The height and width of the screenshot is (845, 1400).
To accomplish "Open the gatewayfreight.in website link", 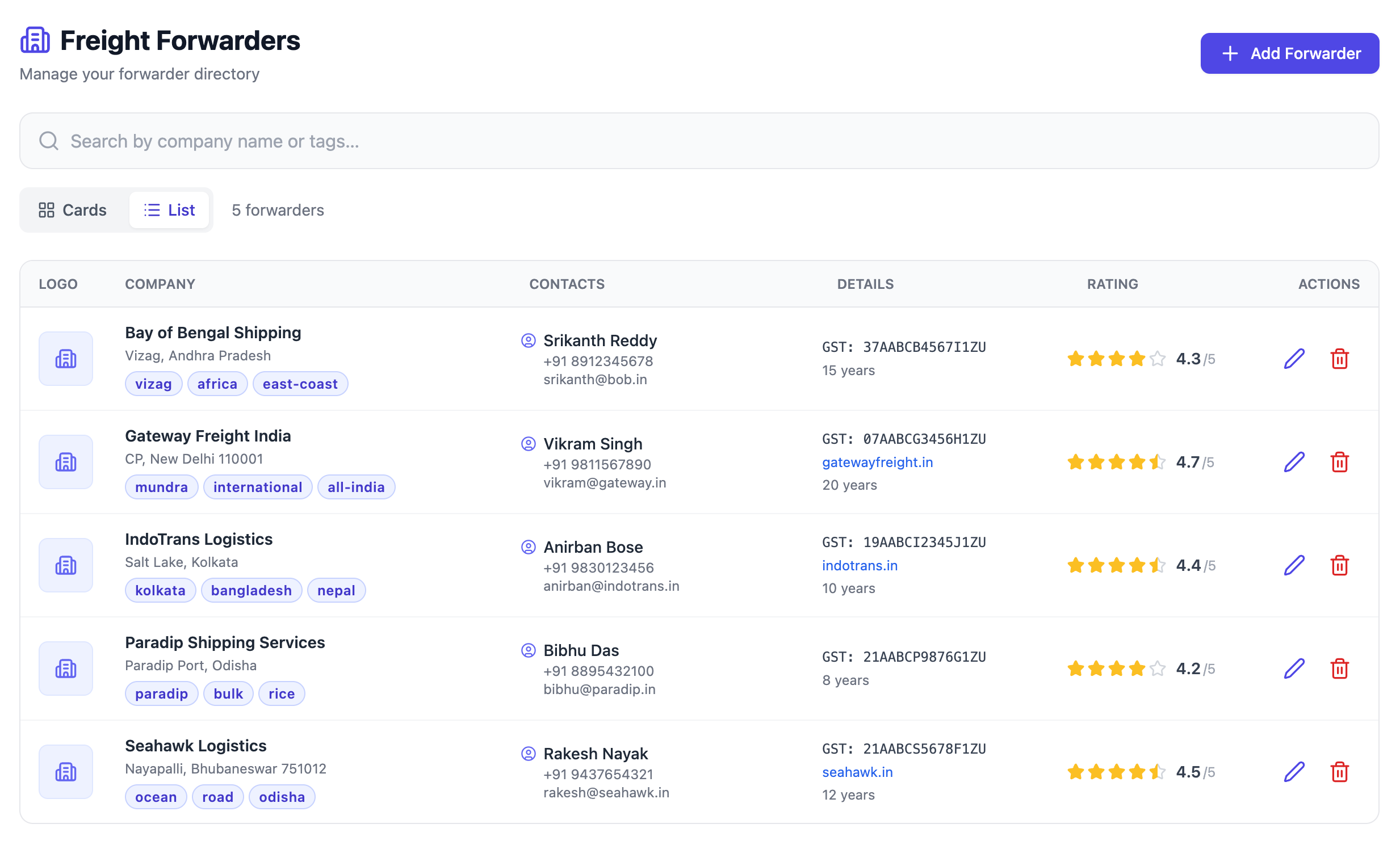I will click(877, 462).
